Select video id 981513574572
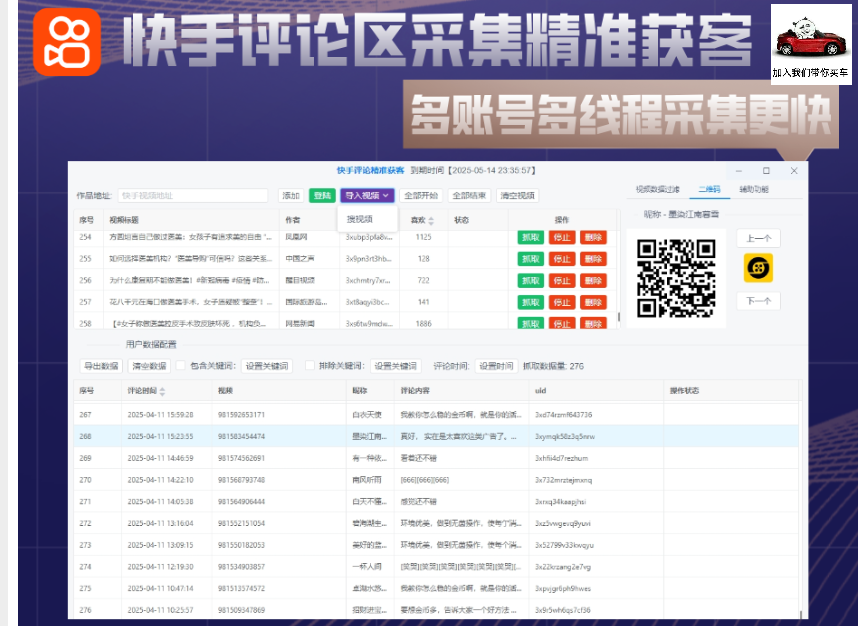Image resolution: width=862 pixels, height=626 pixels. [241, 589]
